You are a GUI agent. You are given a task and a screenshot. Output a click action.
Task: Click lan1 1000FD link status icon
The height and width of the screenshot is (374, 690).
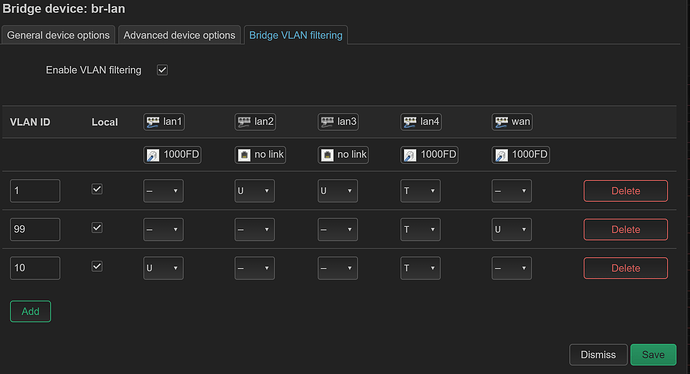[153, 155]
